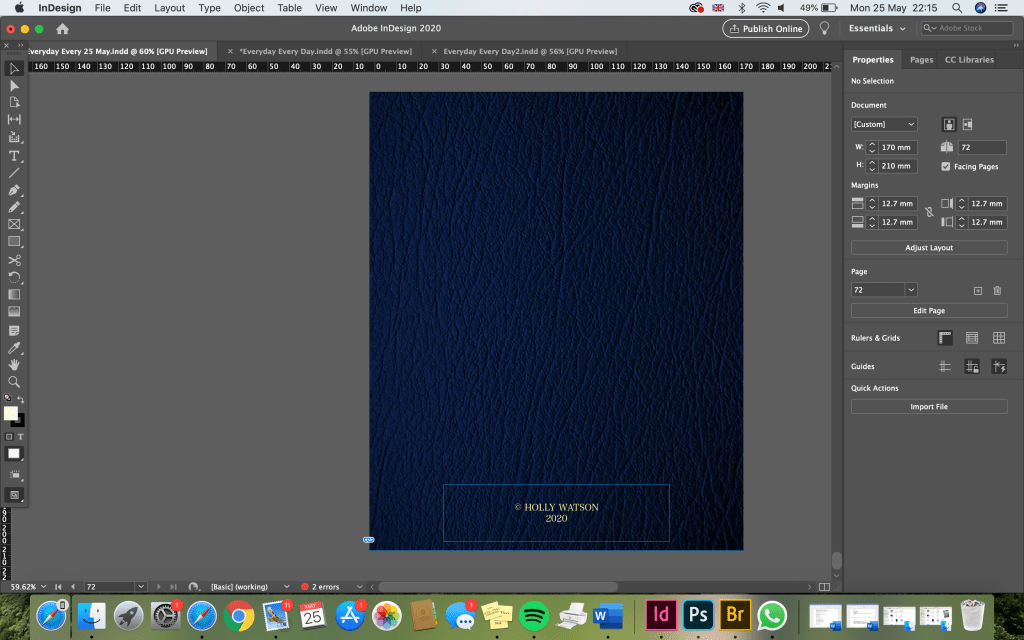Untick the Facing Pages checkbox
The height and width of the screenshot is (640, 1024).
click(946, 166)
